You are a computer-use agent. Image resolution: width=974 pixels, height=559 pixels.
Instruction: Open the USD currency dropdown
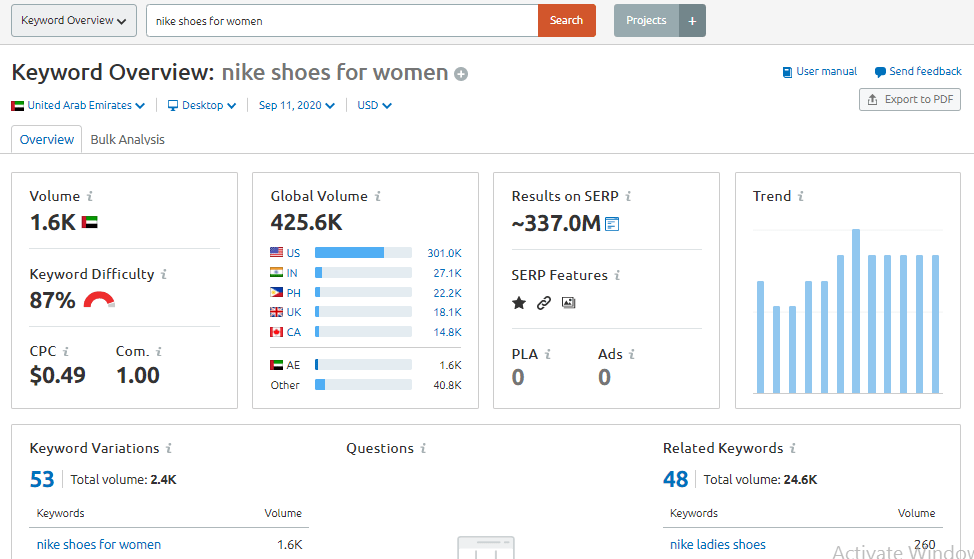(x=374, y=105)
